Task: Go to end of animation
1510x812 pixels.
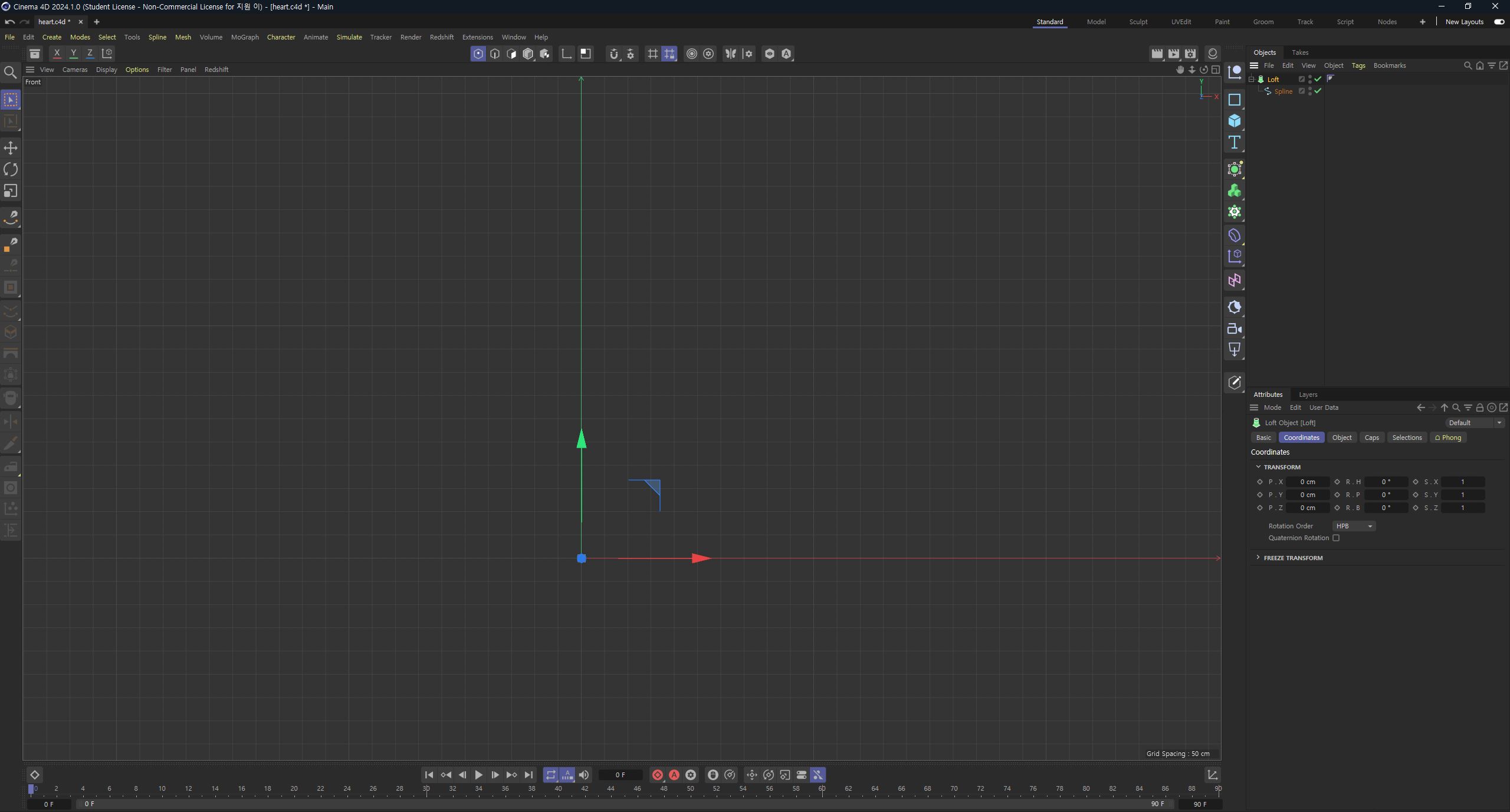Action: (528, 775)
